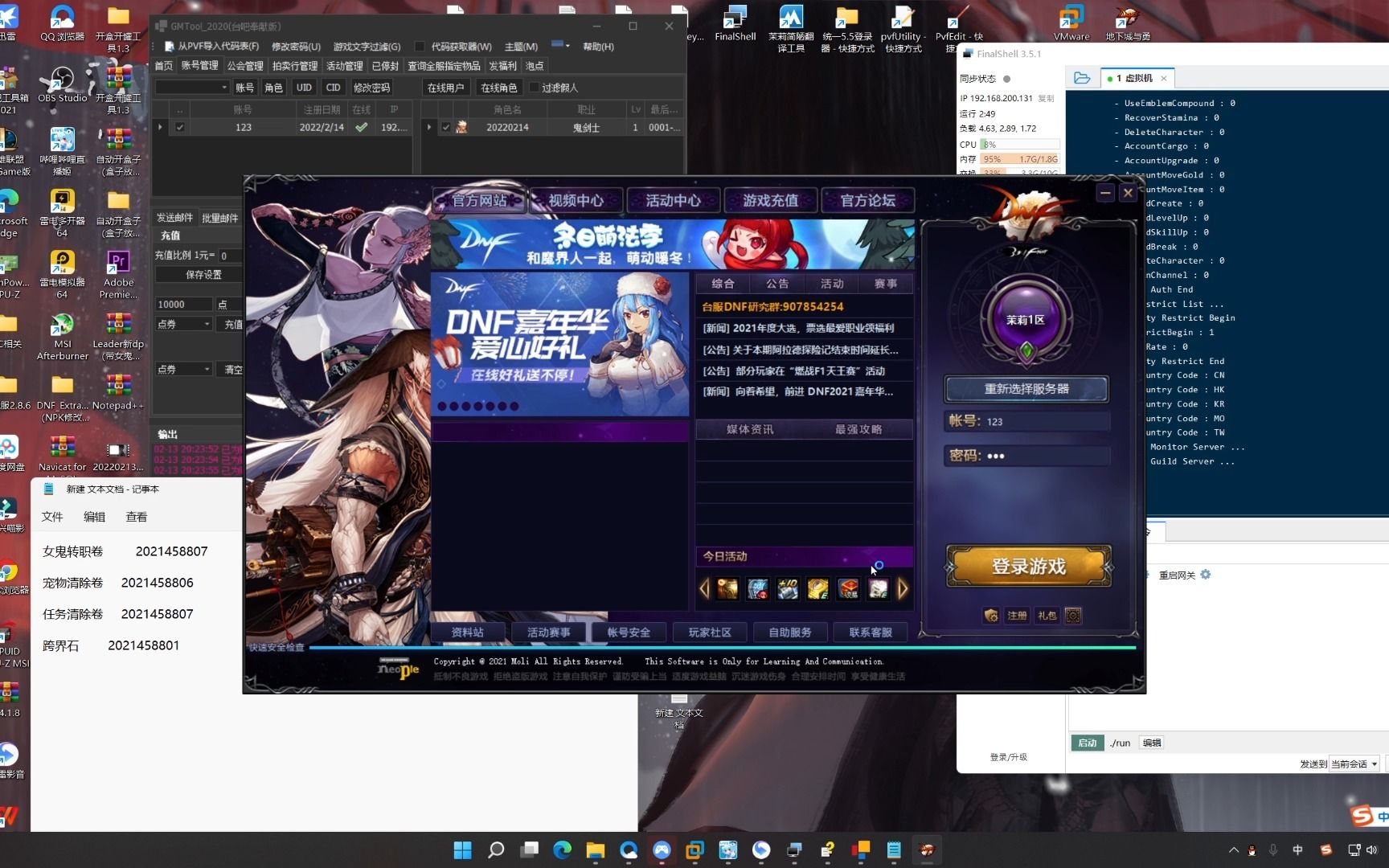Screen dimensions: 1389x868
Task: Click the 从PVF导入代码表 file icon in GMTool
Action: (x=170, y=47)
